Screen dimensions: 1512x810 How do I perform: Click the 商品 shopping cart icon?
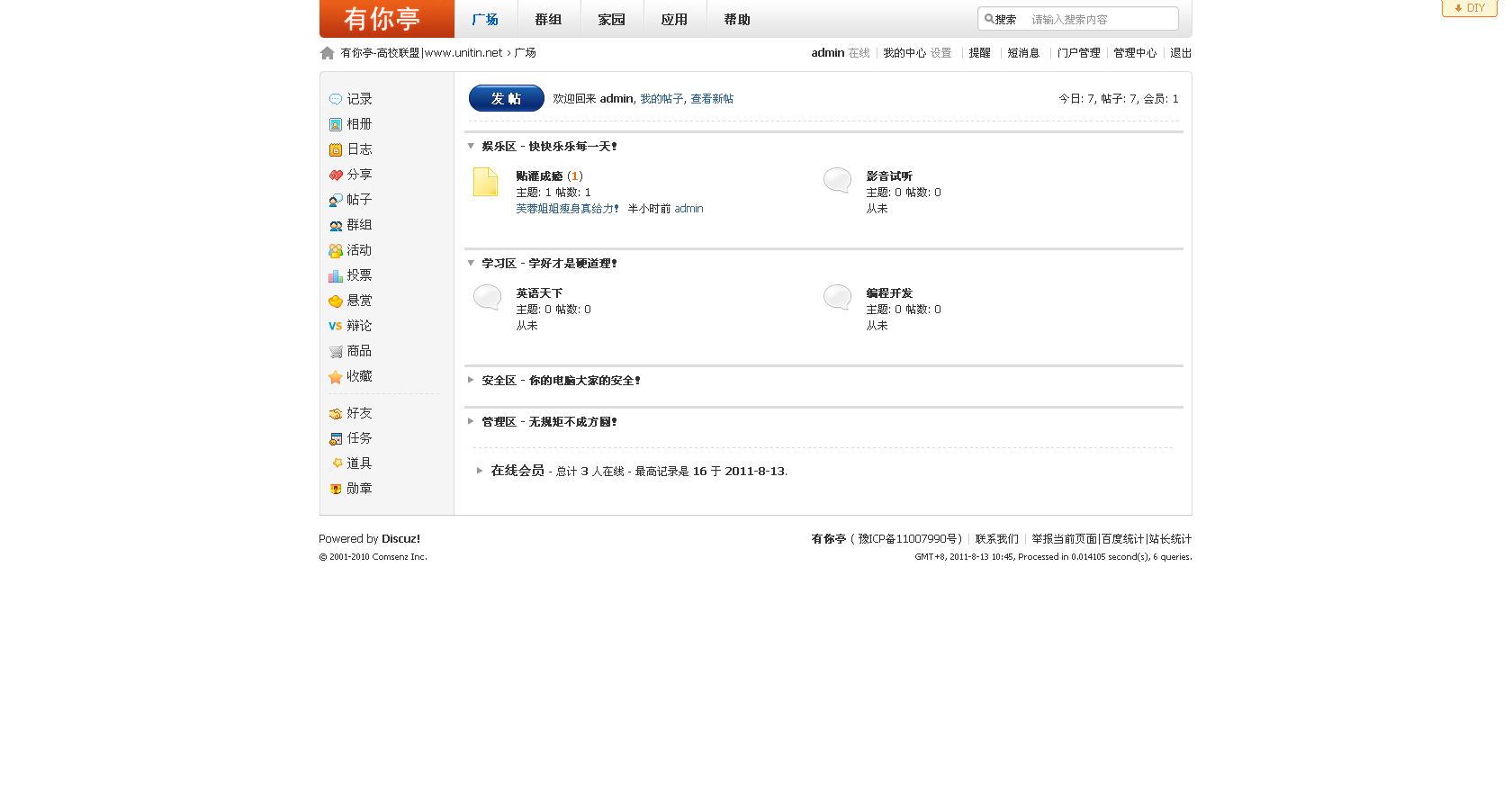336,351
